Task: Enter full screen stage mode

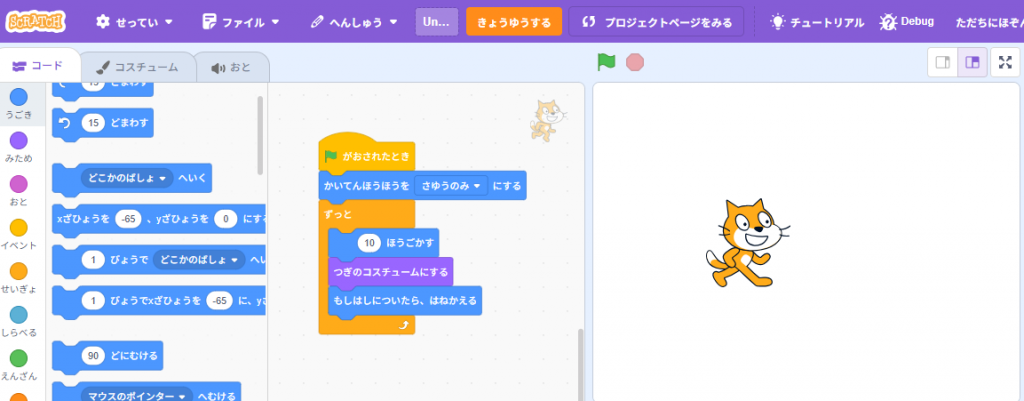Action: pyautogui.click(x=1004, y=63)
